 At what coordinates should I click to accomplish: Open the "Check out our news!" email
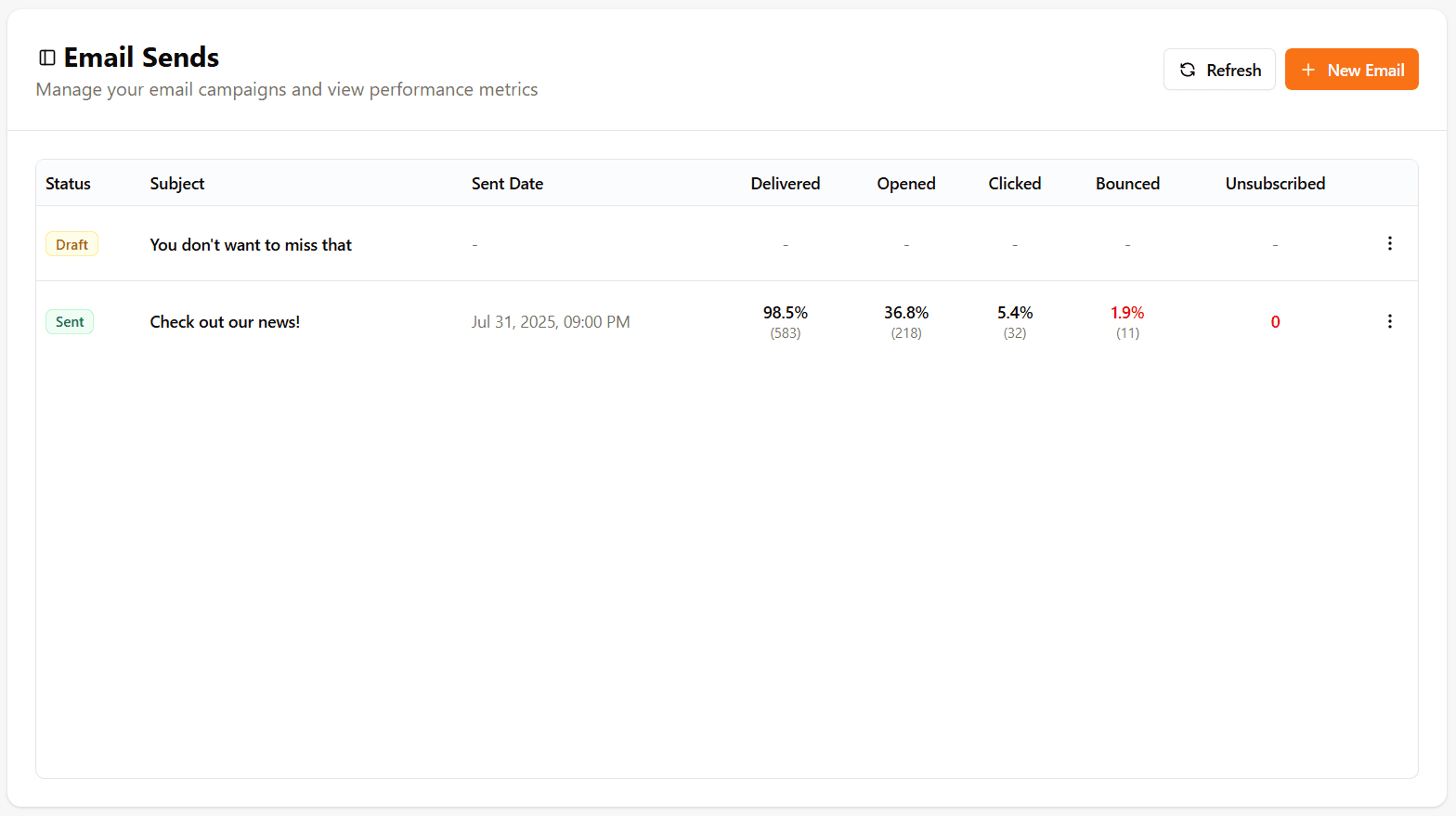tap(225, 322)
